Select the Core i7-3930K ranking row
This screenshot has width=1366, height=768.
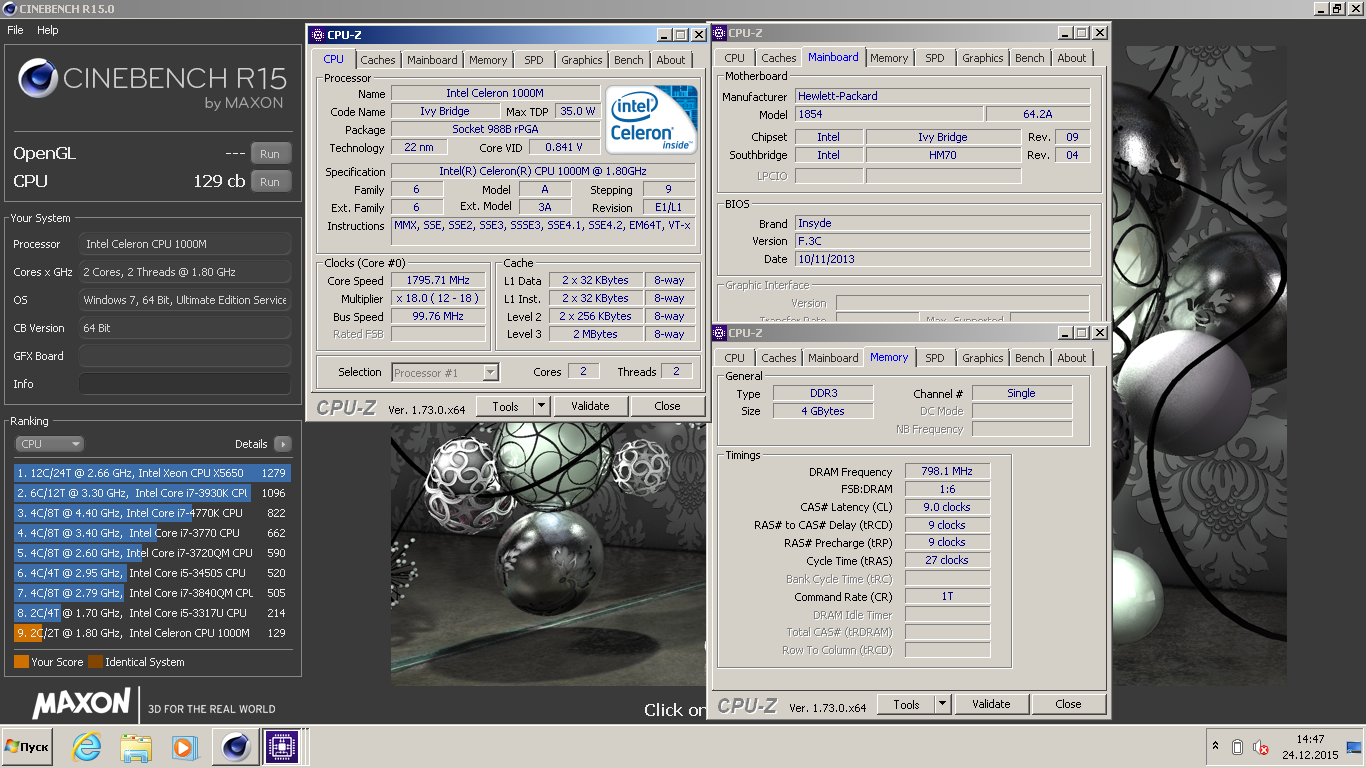pos(152,493)
